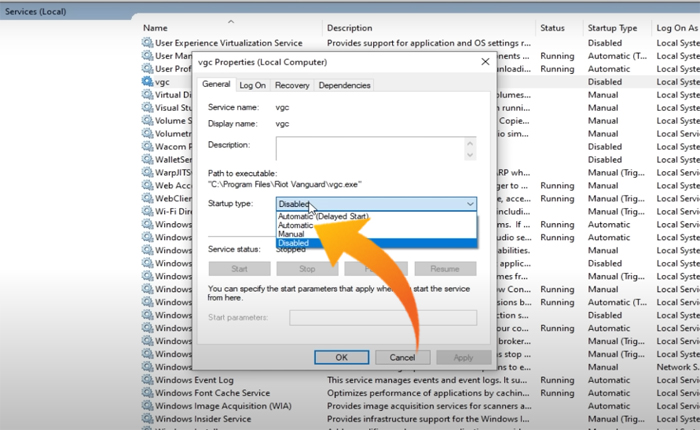Go to the Dependencies tab

tap(344, 86)
